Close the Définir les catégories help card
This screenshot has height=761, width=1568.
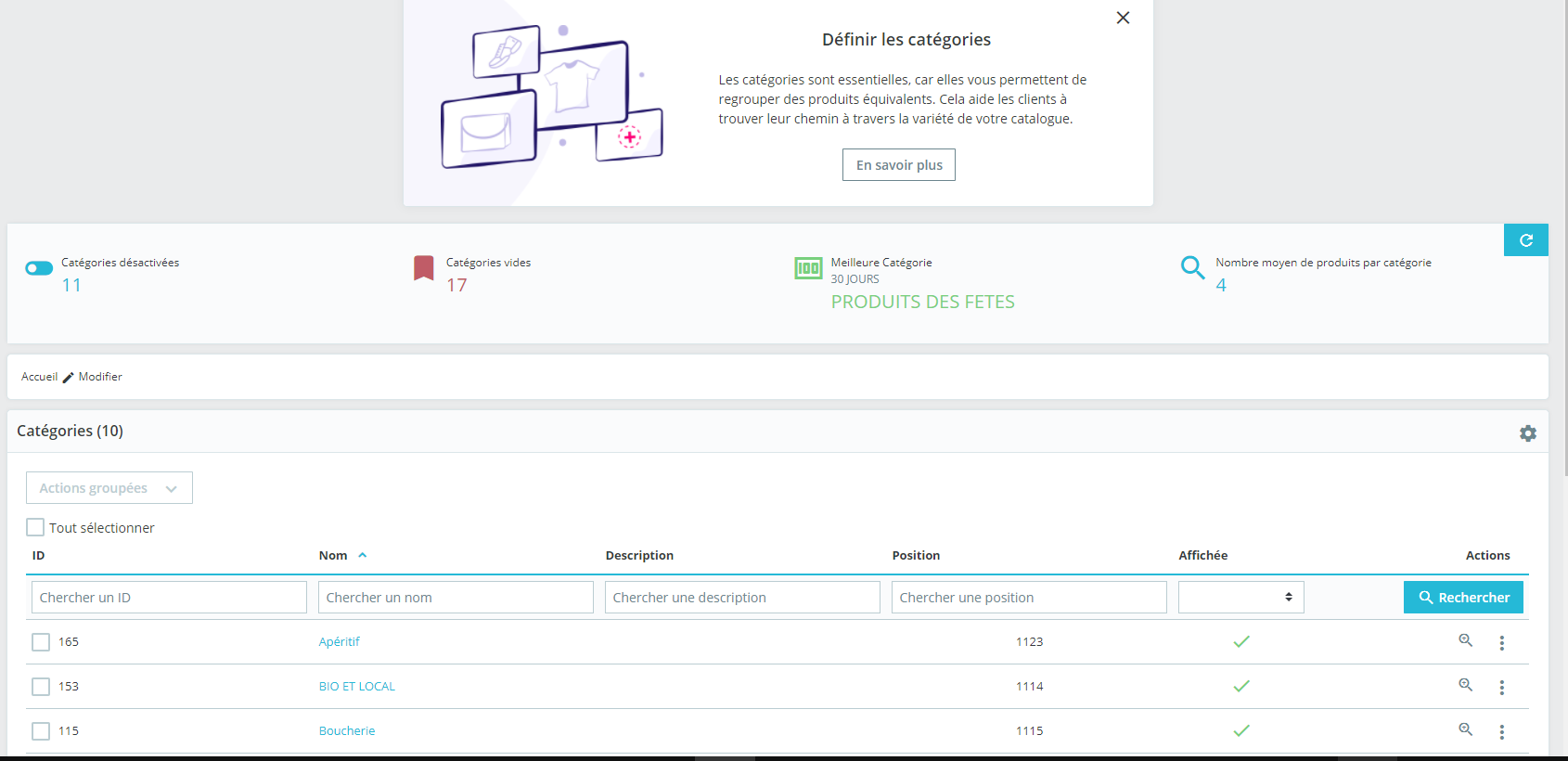(x=1123, y=18)
